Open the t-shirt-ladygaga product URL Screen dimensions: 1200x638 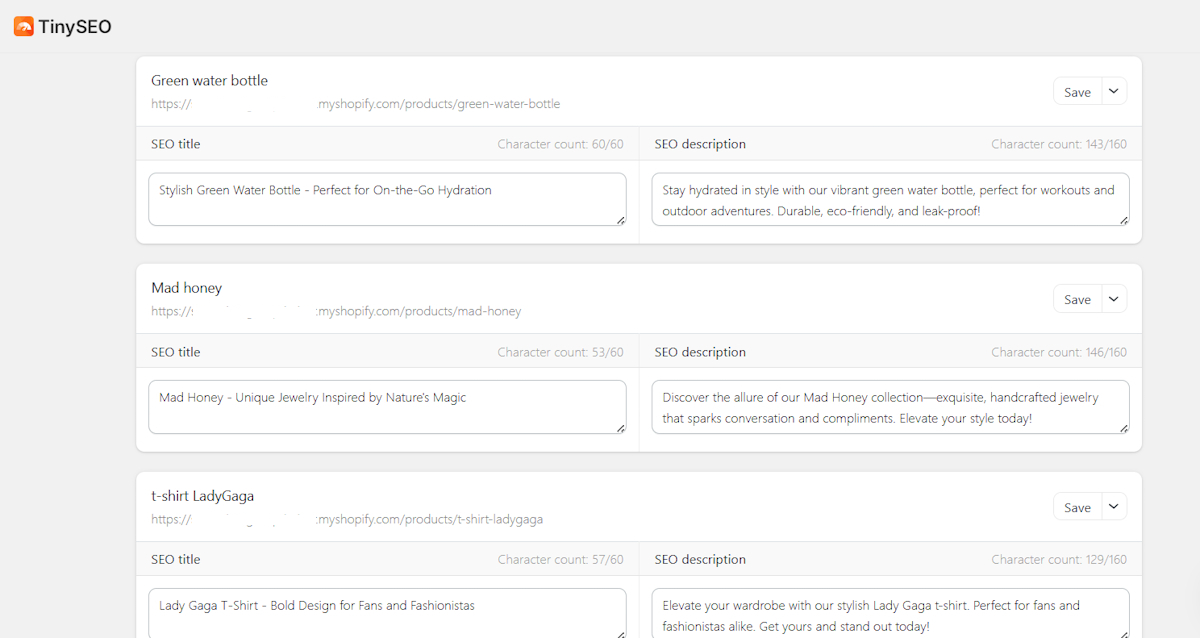click(347, 519)
